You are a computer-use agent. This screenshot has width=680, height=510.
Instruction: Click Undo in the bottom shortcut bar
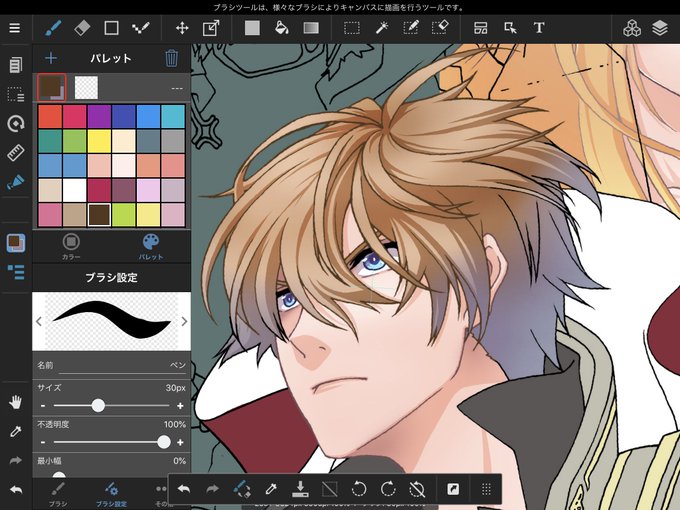tap(184, 489)
